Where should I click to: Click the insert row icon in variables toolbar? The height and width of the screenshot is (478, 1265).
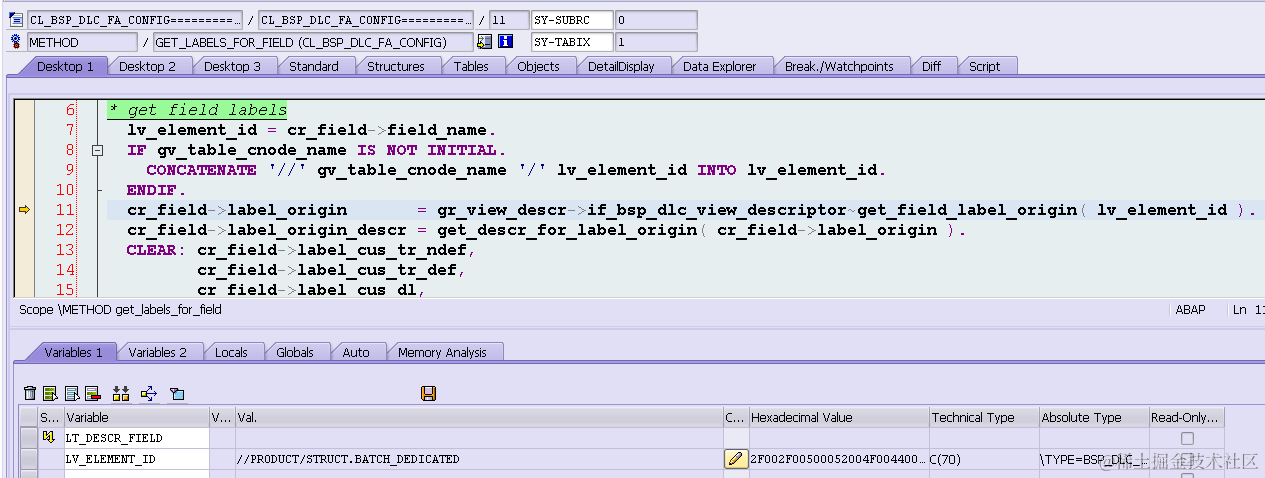[52, 394]
